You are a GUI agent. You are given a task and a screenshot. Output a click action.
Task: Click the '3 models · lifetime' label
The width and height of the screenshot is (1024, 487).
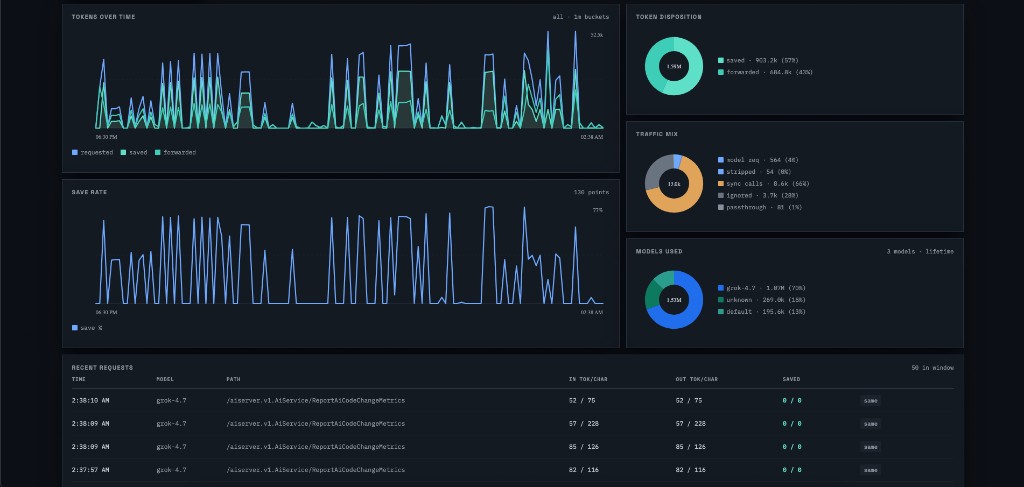point(920,251)
